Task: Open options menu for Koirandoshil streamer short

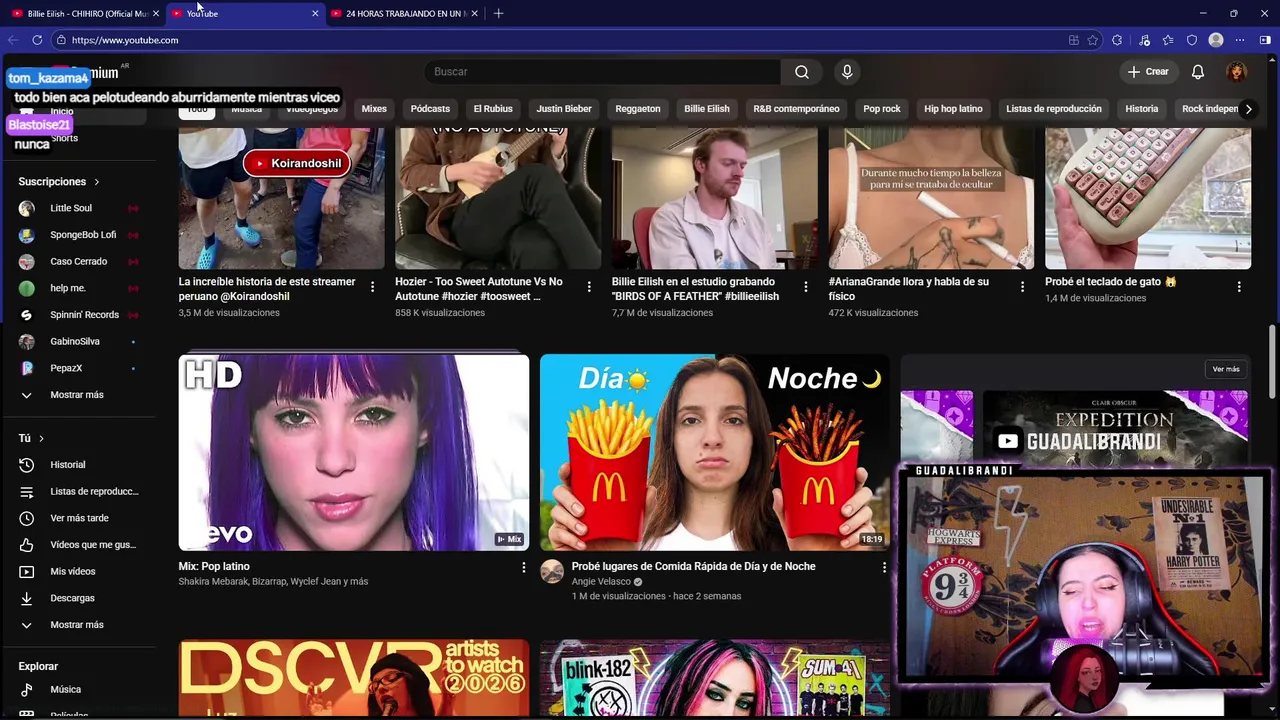Action: (x=372, y=287)
